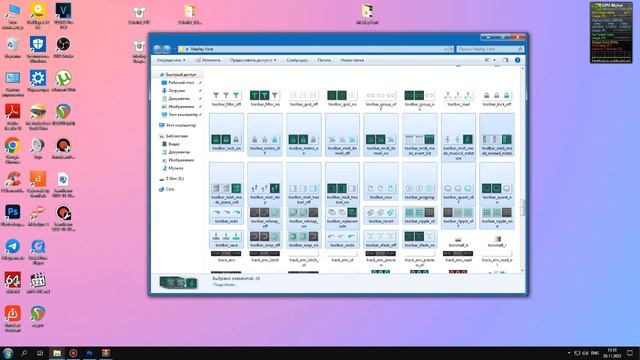Go back with Explorer back arrow
Screen dimensions: 640x360
157,49
